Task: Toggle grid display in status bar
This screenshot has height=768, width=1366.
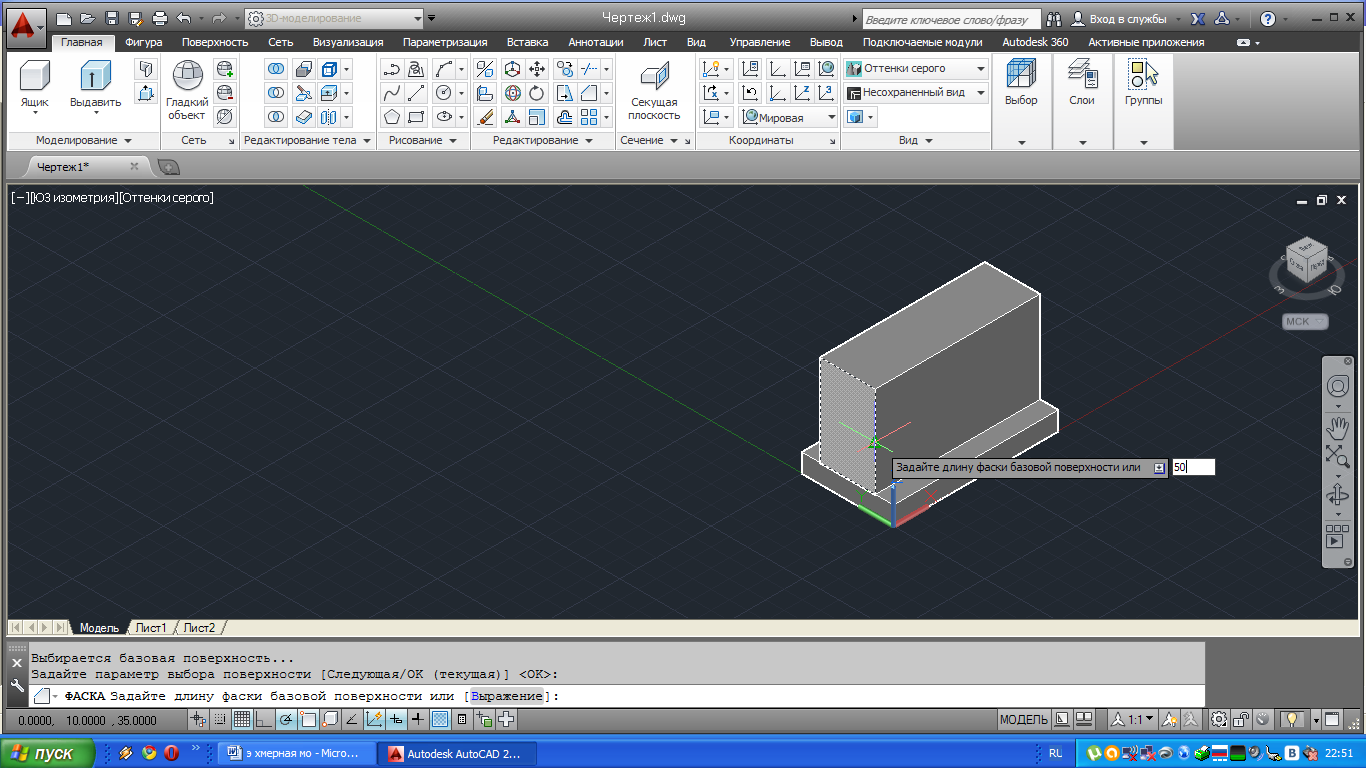Action: 242,719
